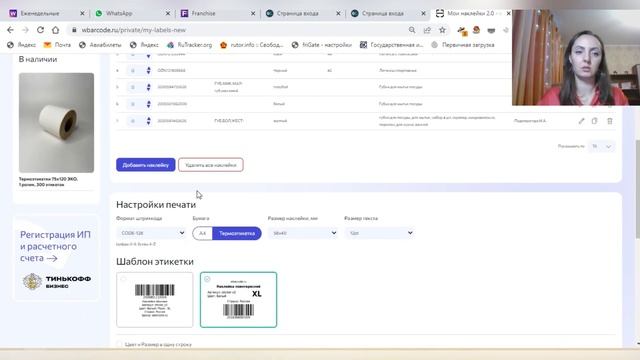Click the page vertical scrollbar
This screenshot has height=360, width=640.
pyautogui.click(x=637, y=189)
